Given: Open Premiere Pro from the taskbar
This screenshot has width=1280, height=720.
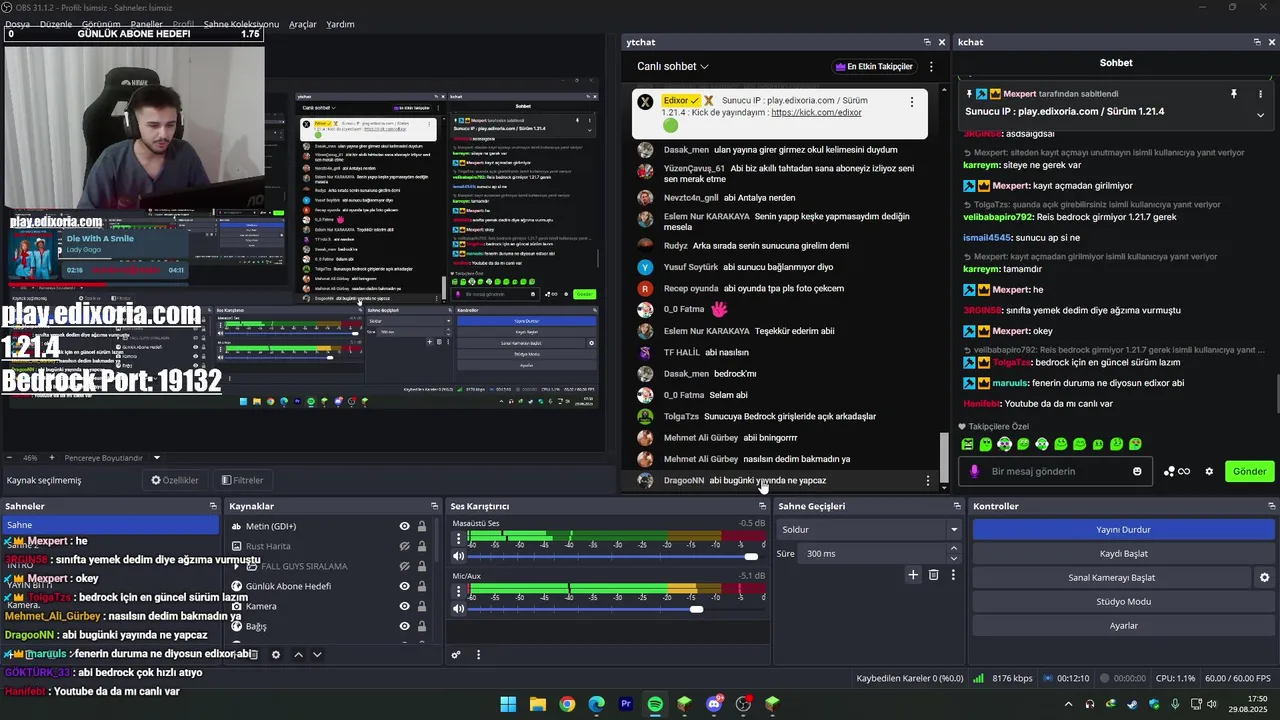Looking at the screenshot, I should tap(626, 704).
